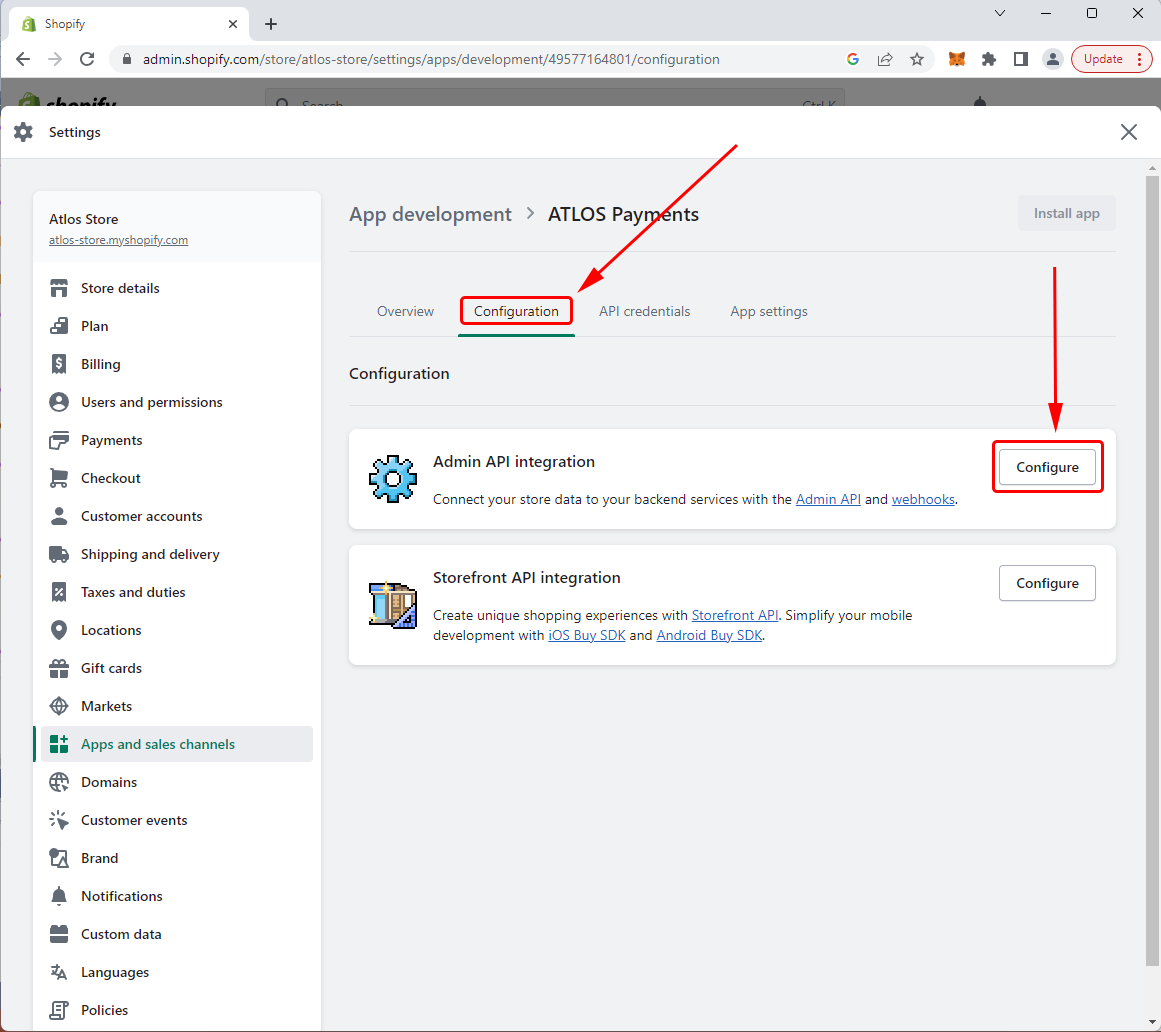Click the Settings gear icon
Screen dimensions: 1161x1032
point(23,132)
